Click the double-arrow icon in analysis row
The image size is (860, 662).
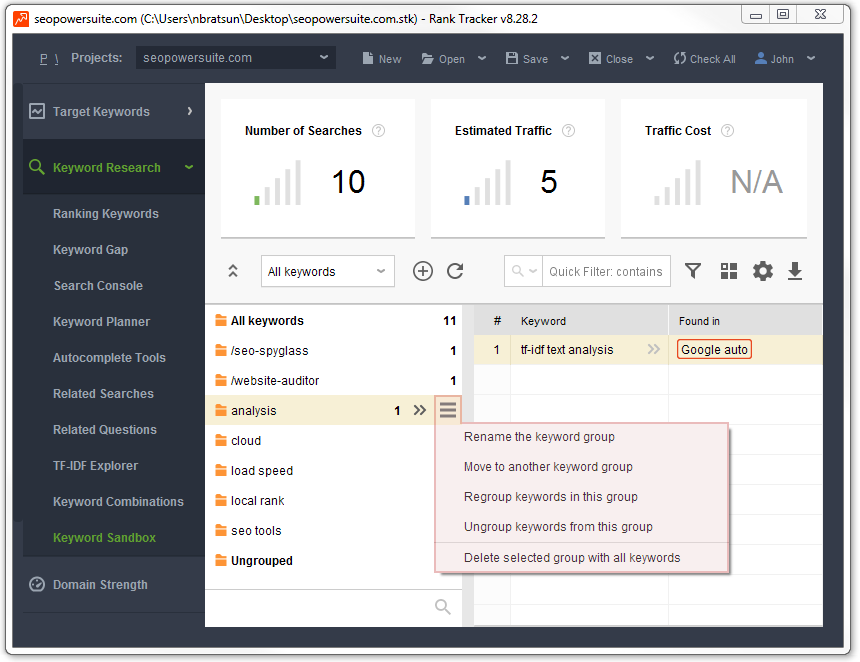point(420,410)
